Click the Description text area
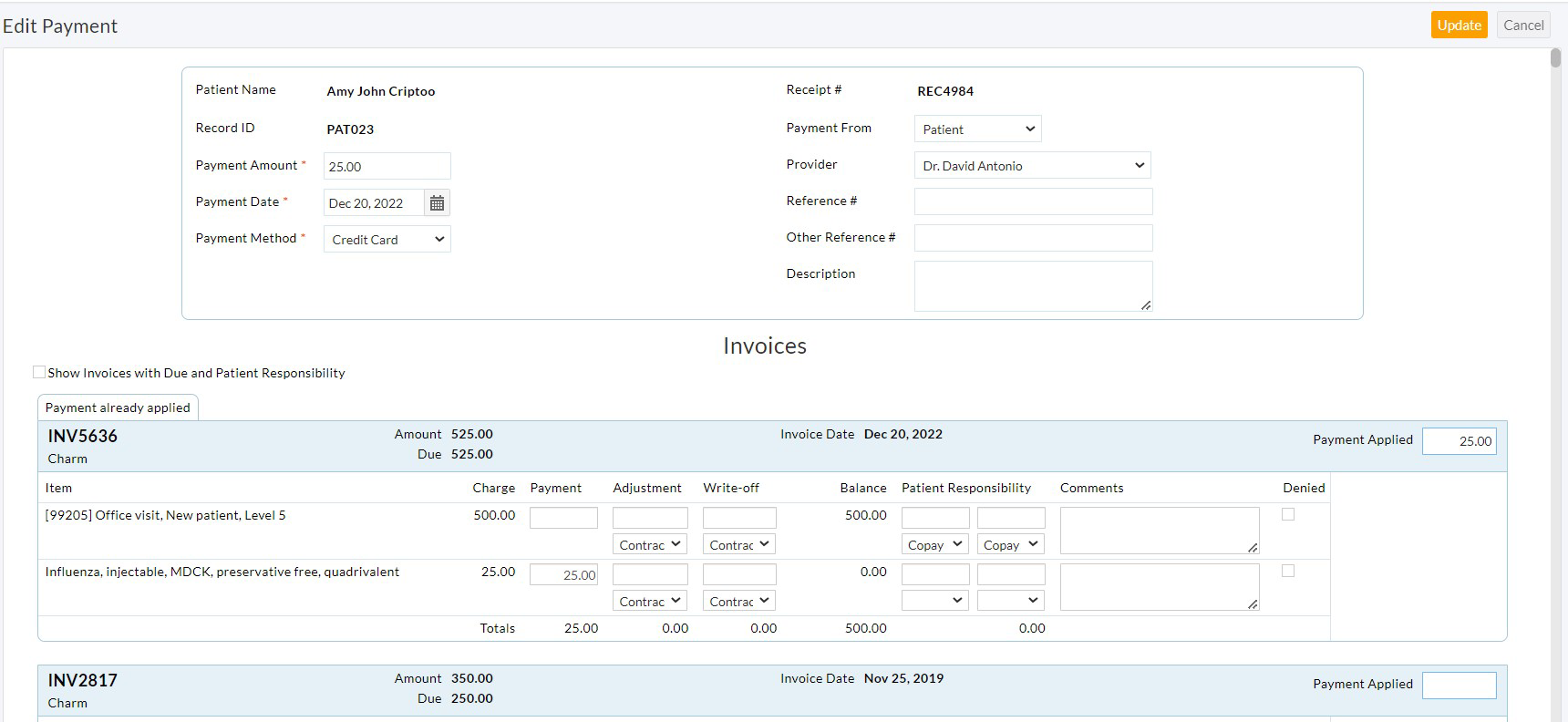 pos(1033,286)
